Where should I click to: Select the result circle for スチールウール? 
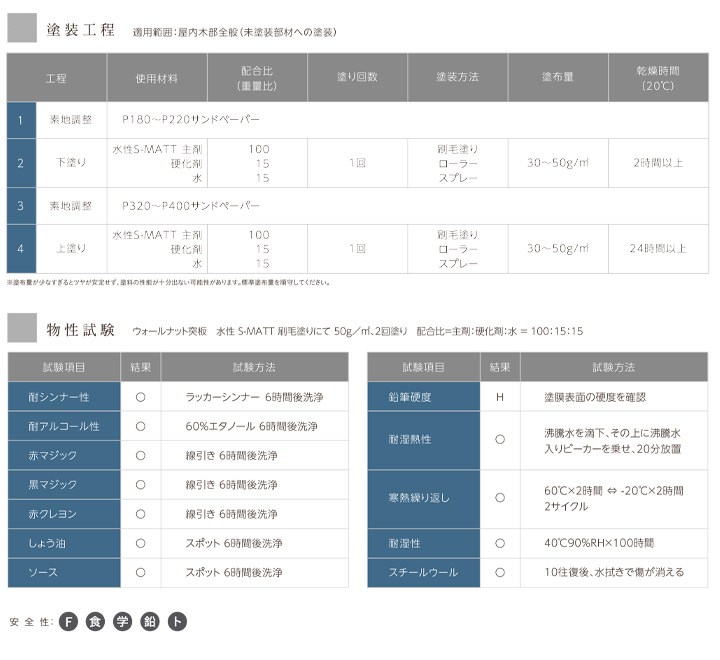[499, 572]
